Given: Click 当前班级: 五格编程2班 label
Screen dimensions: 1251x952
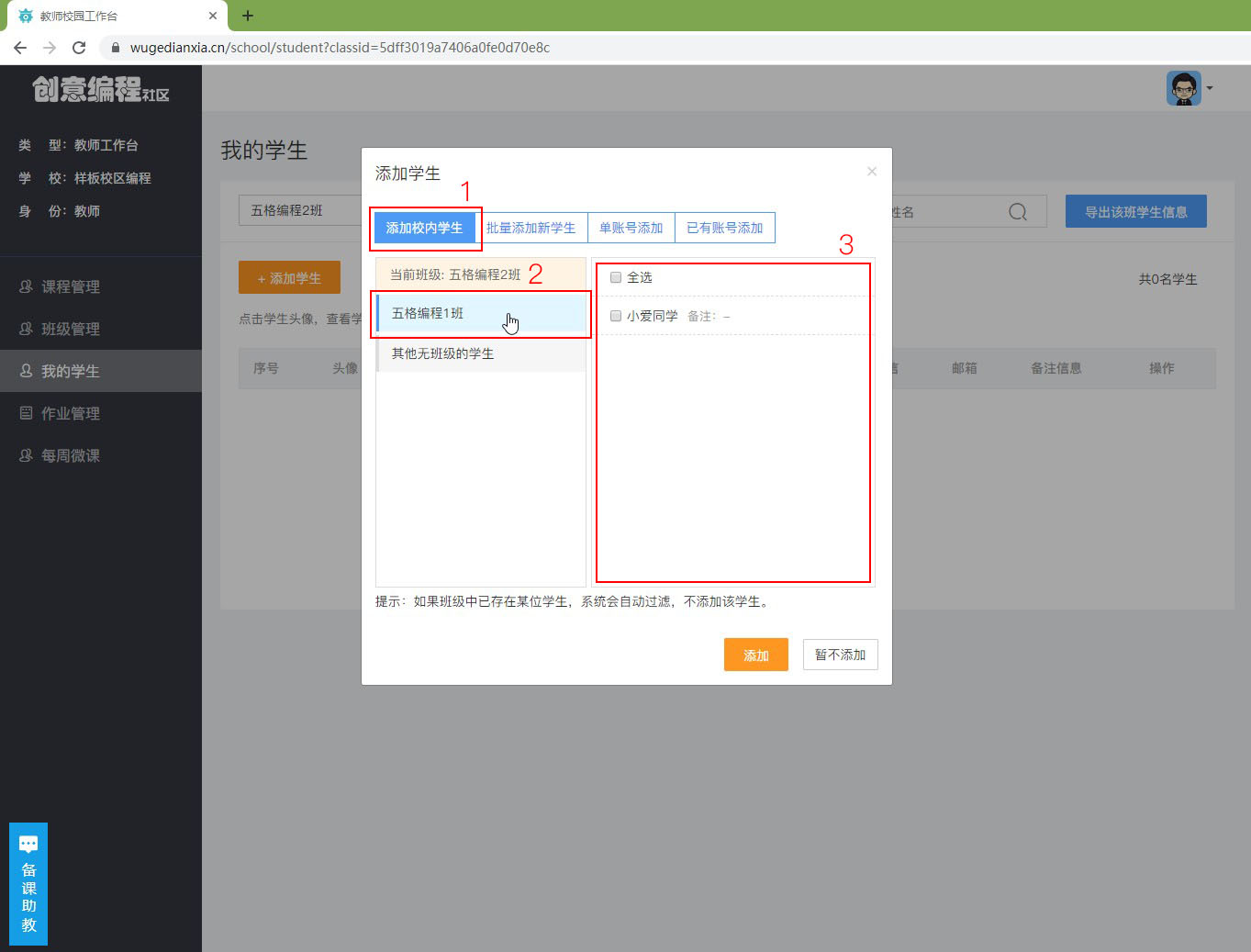Looking at the screenshot, I should point(455,274).
